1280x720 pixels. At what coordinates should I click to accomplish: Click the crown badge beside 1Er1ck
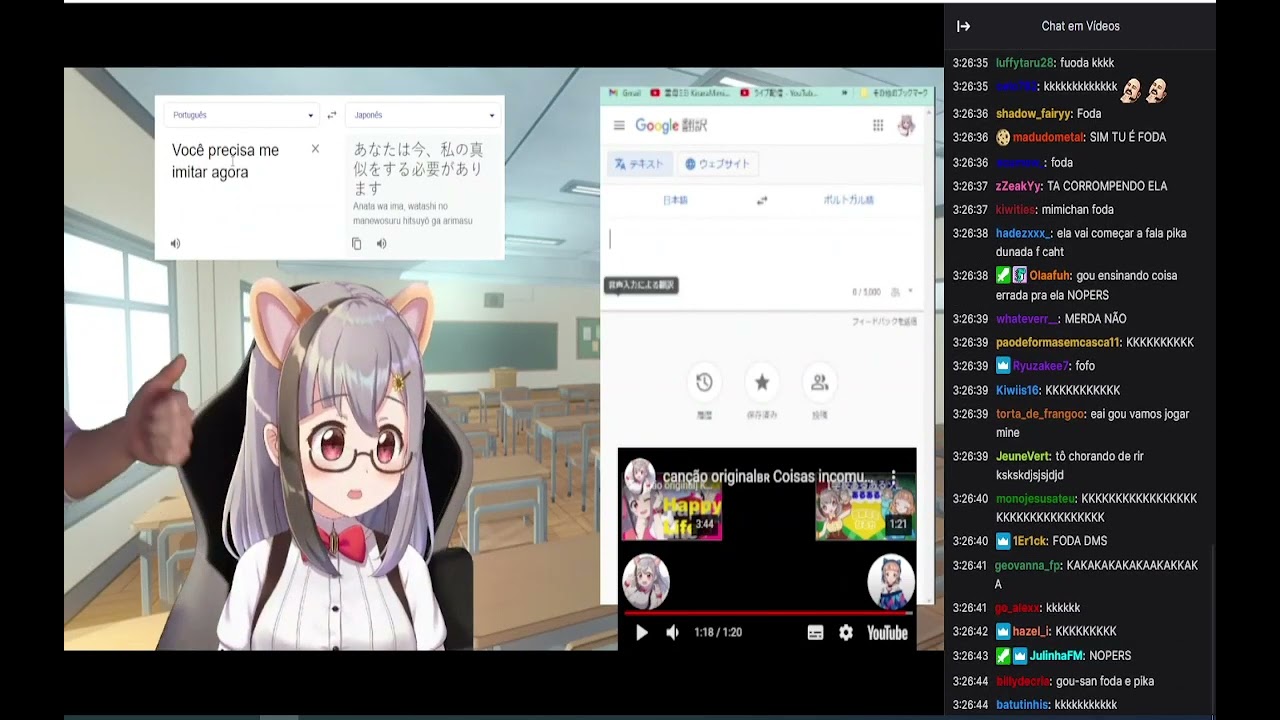tap(1003, 541)
